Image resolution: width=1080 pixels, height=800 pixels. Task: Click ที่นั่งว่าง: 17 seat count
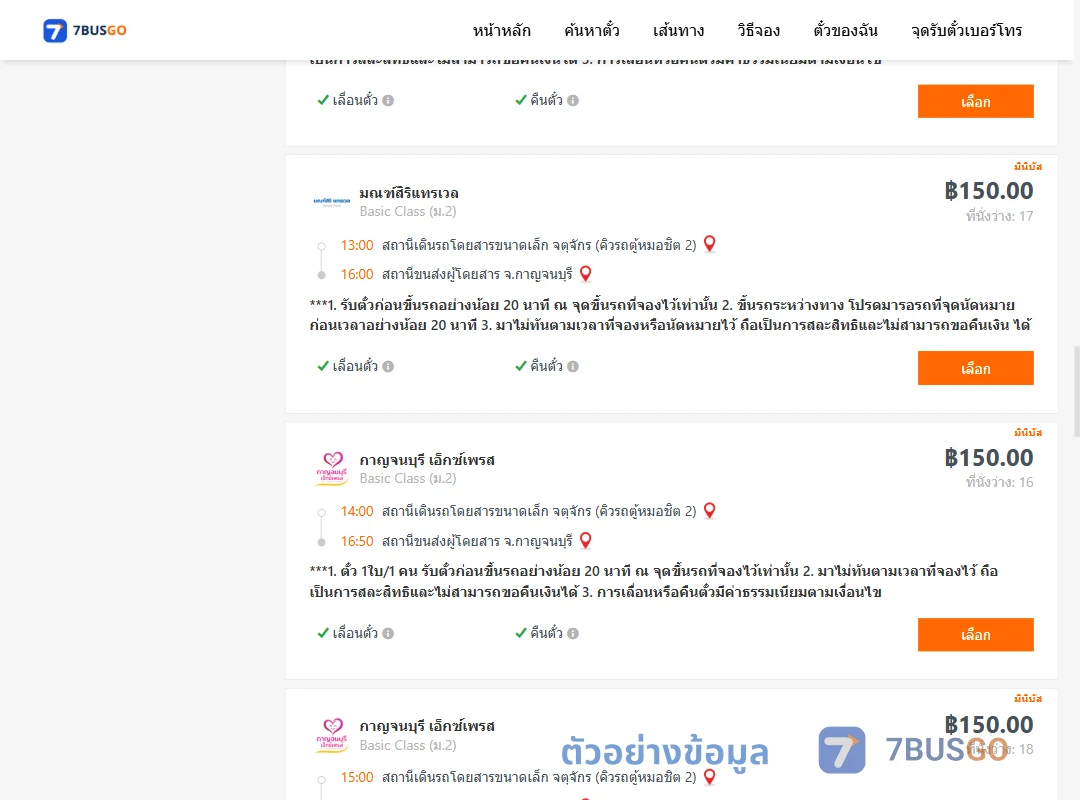click(999, 216)
